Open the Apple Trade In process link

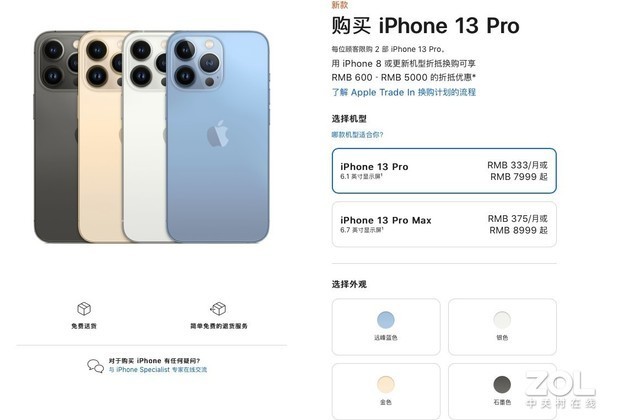point(404,92)
